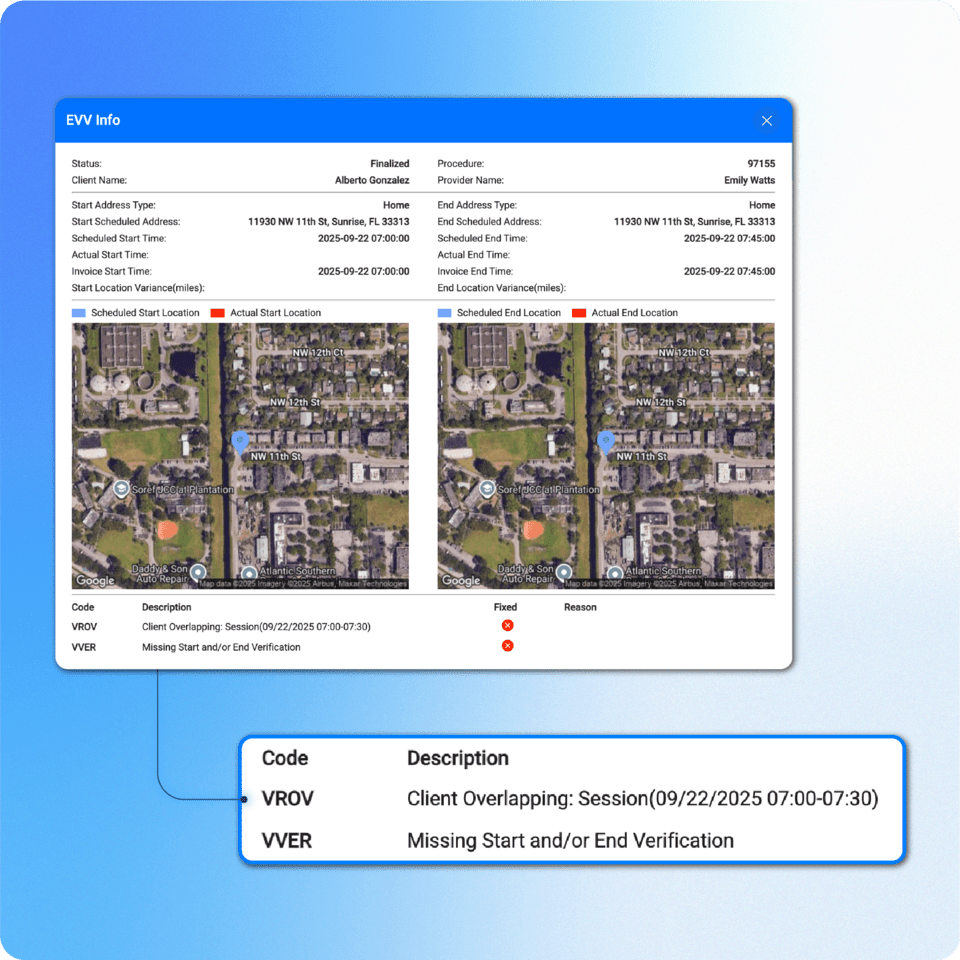Close the EVV Info dialog
This screenshot has height=960, width=960.
tap(767, 120)
